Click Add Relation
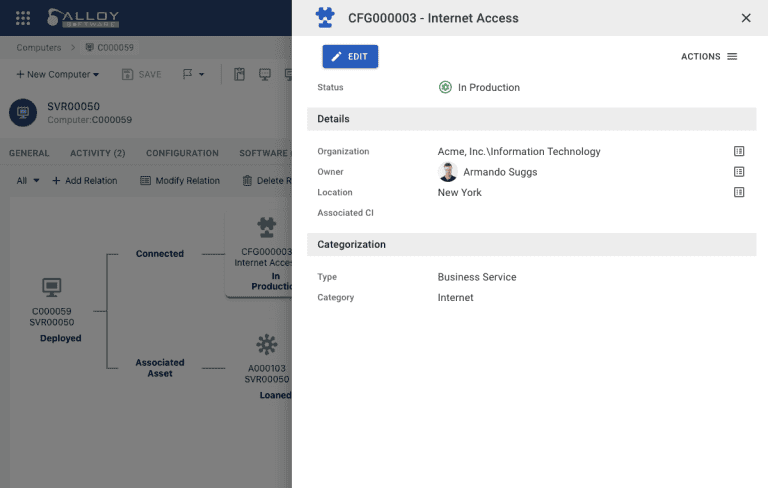 point(84,181)
